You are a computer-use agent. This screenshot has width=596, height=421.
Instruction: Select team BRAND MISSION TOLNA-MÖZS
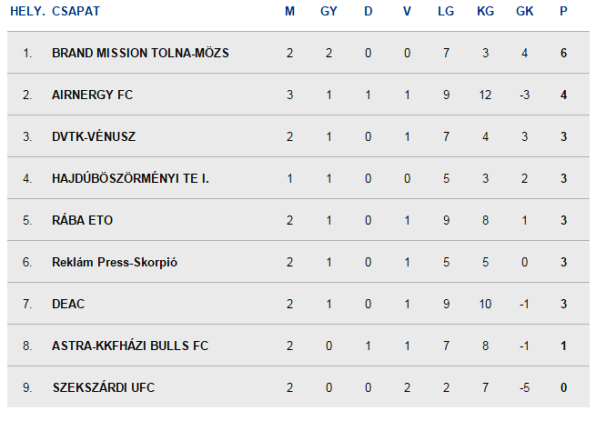point(140,53)
